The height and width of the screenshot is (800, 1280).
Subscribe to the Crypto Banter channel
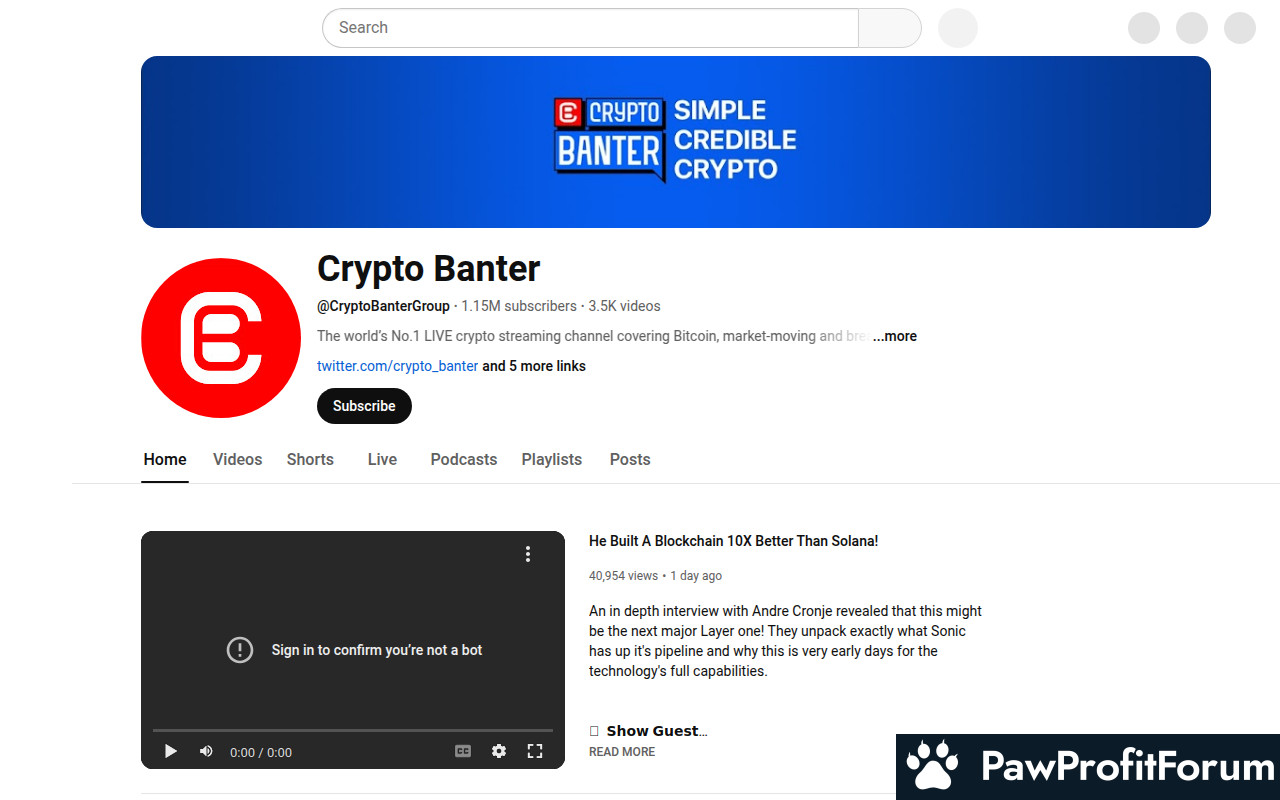point(364,406)
